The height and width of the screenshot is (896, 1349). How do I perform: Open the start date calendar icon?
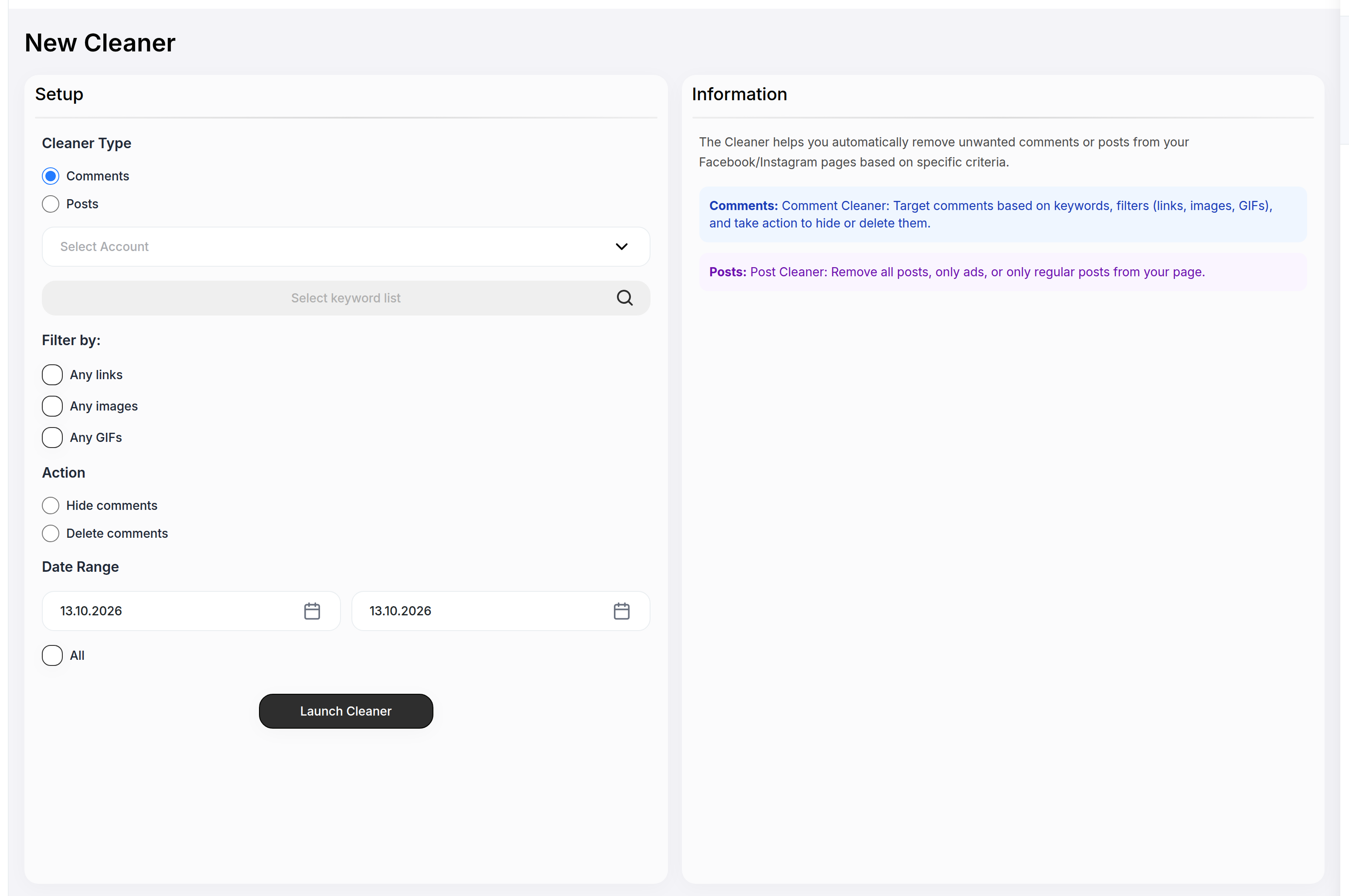click(x=312, y=611)
